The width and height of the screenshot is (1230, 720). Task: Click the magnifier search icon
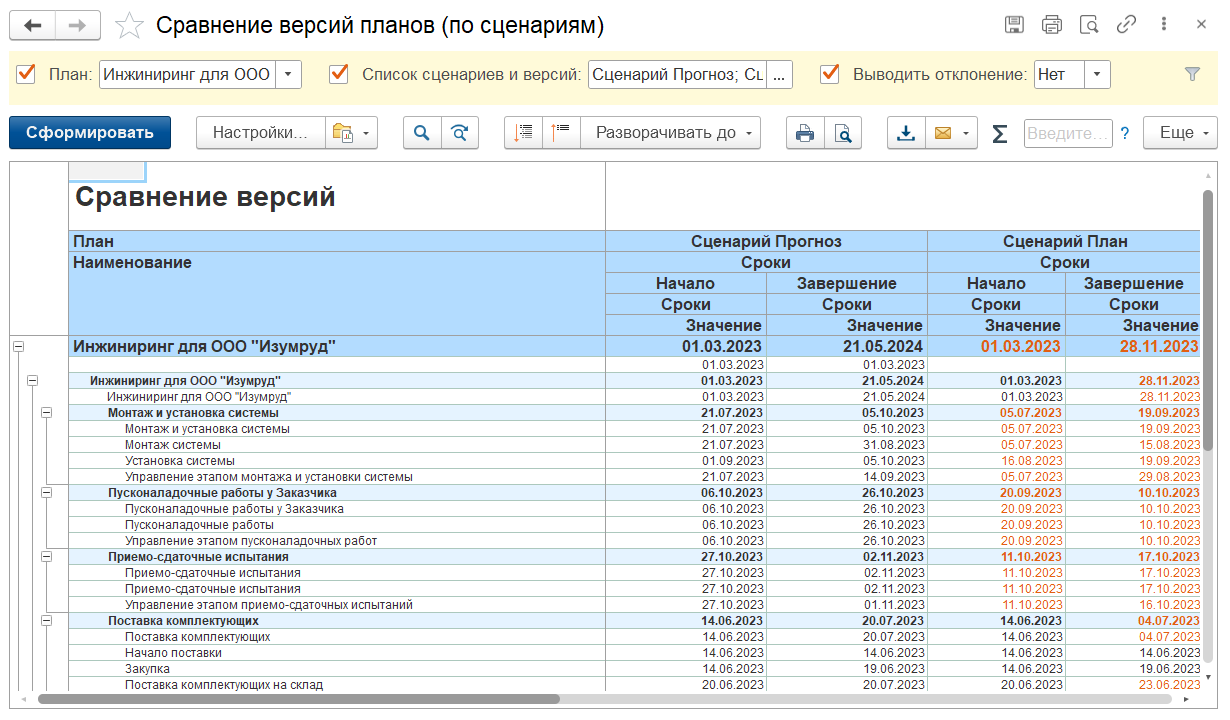coord(422,133)
